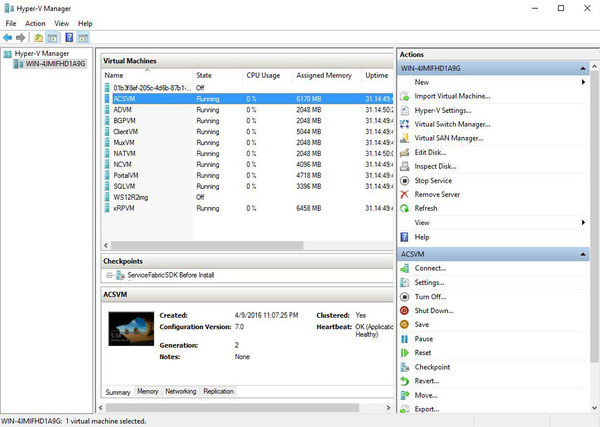
Task: Click the Up one level folder icon
Action: [x=38, y=37]
